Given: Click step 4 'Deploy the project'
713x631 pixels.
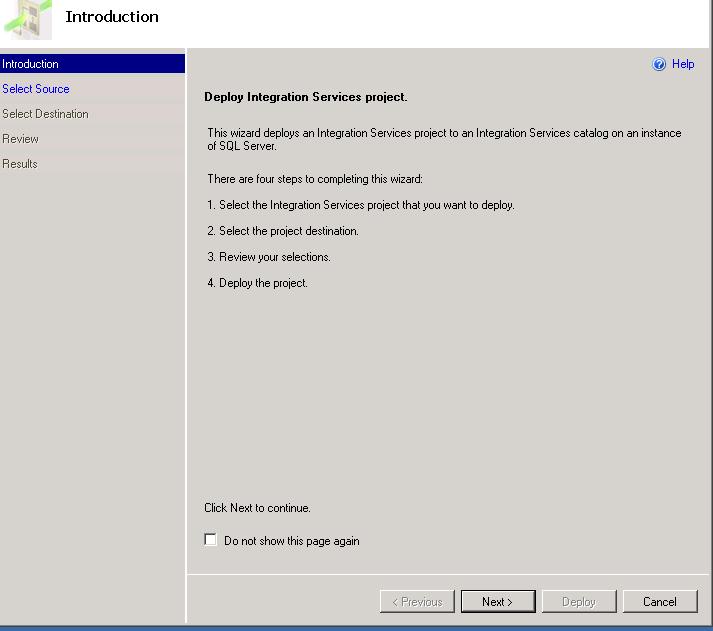Looking at the screenshot, I should 257,283.
